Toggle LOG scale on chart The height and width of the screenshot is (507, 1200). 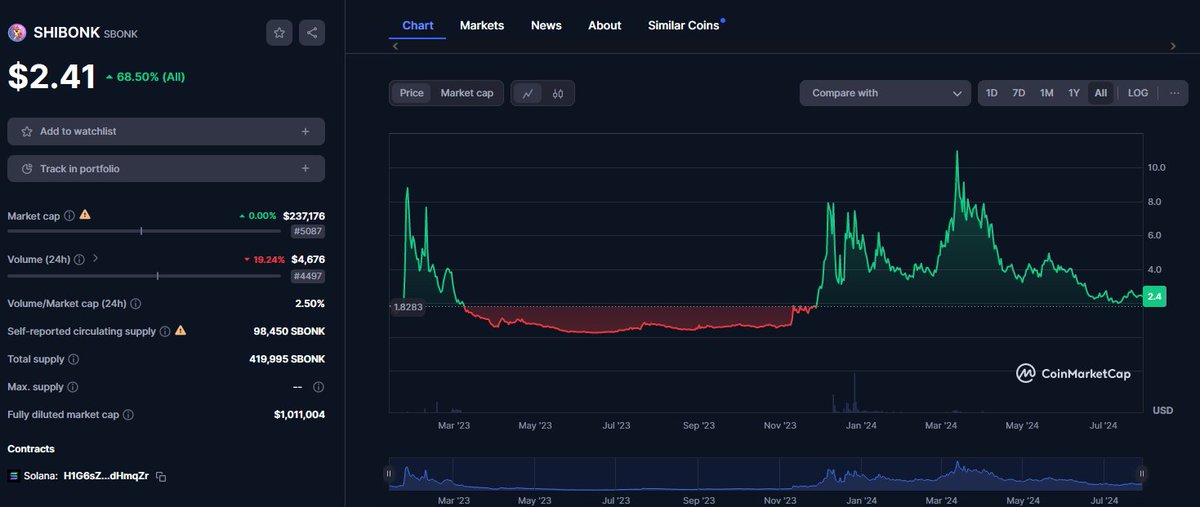coord(1138,93)
